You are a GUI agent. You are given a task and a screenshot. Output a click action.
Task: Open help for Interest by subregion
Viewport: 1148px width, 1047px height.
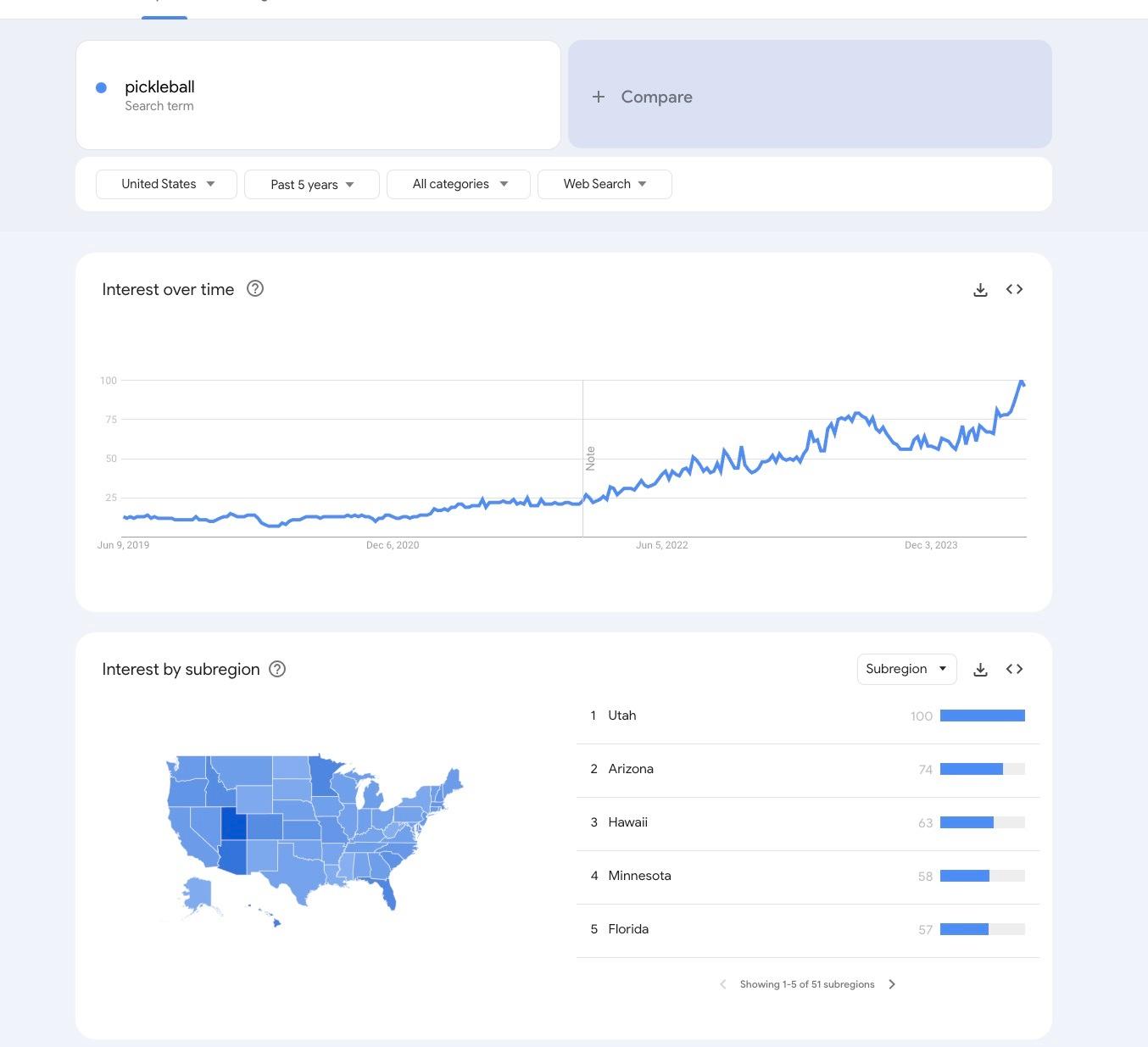(x=277, y=669)
